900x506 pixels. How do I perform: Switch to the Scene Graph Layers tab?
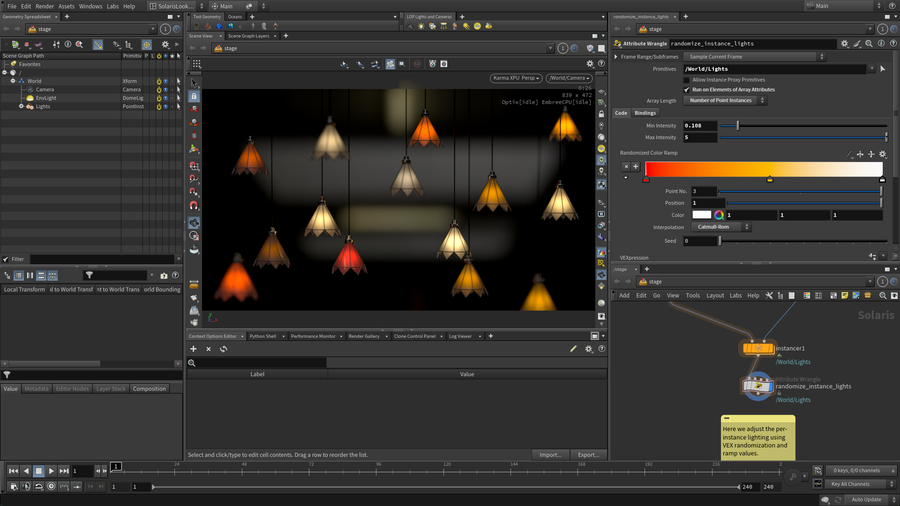coord(249,36)
